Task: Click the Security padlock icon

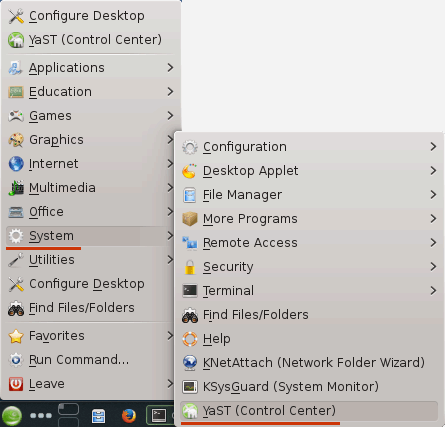Action: pyautogui.click(x=190, y=267)
